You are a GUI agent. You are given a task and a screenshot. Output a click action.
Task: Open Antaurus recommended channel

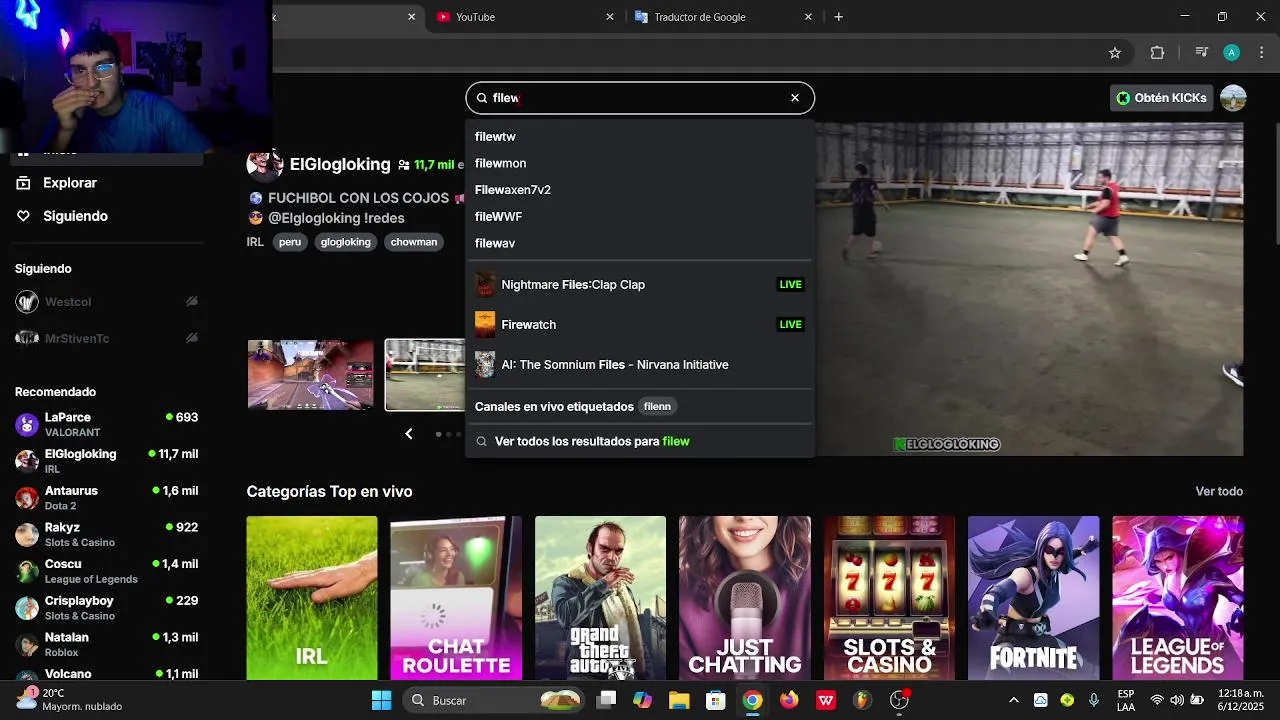[x=105, y=498]
